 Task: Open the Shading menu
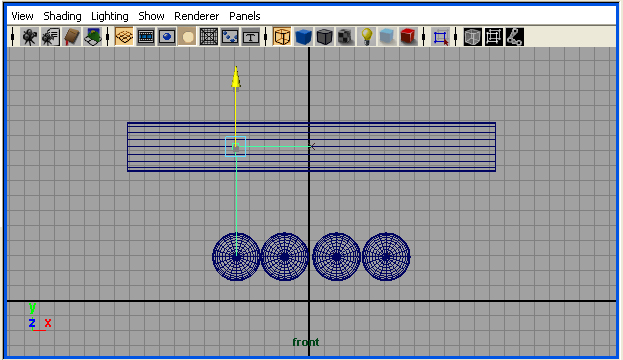62,16
